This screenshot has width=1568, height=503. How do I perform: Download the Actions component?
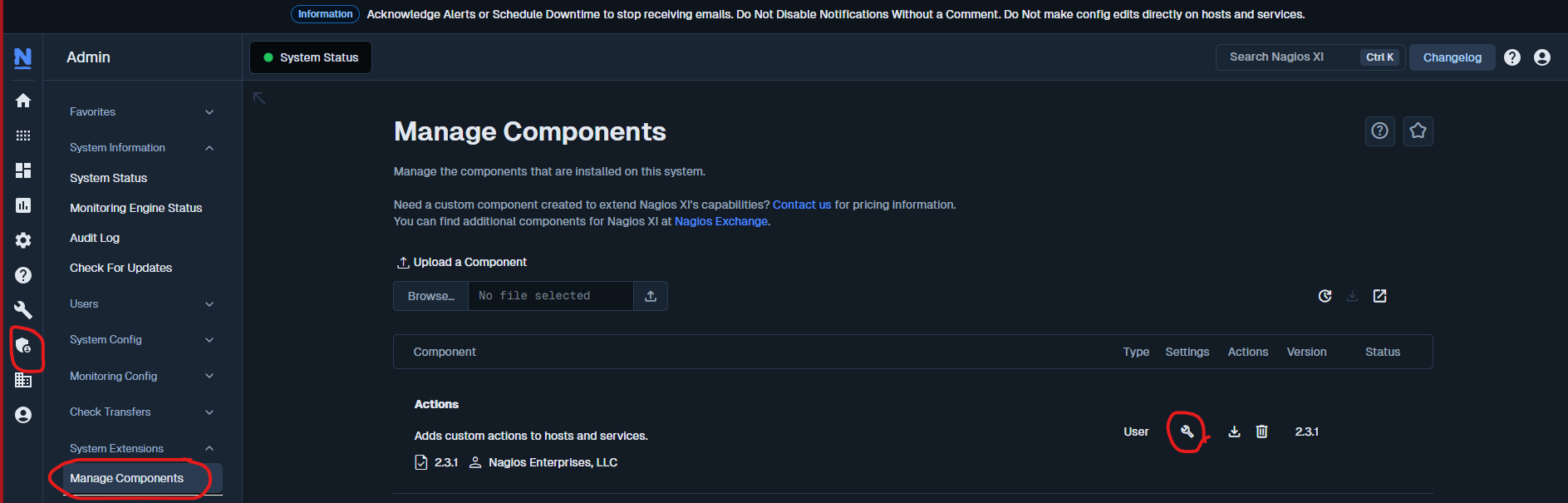coord(1235,431)
